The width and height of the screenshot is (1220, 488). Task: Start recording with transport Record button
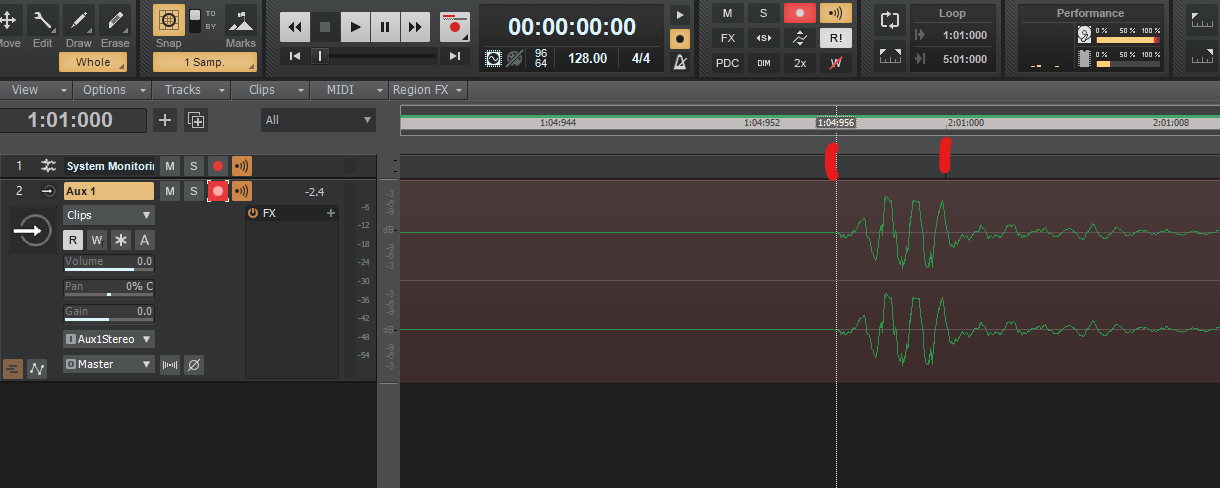pyautogui.click(x=455, y=27)
